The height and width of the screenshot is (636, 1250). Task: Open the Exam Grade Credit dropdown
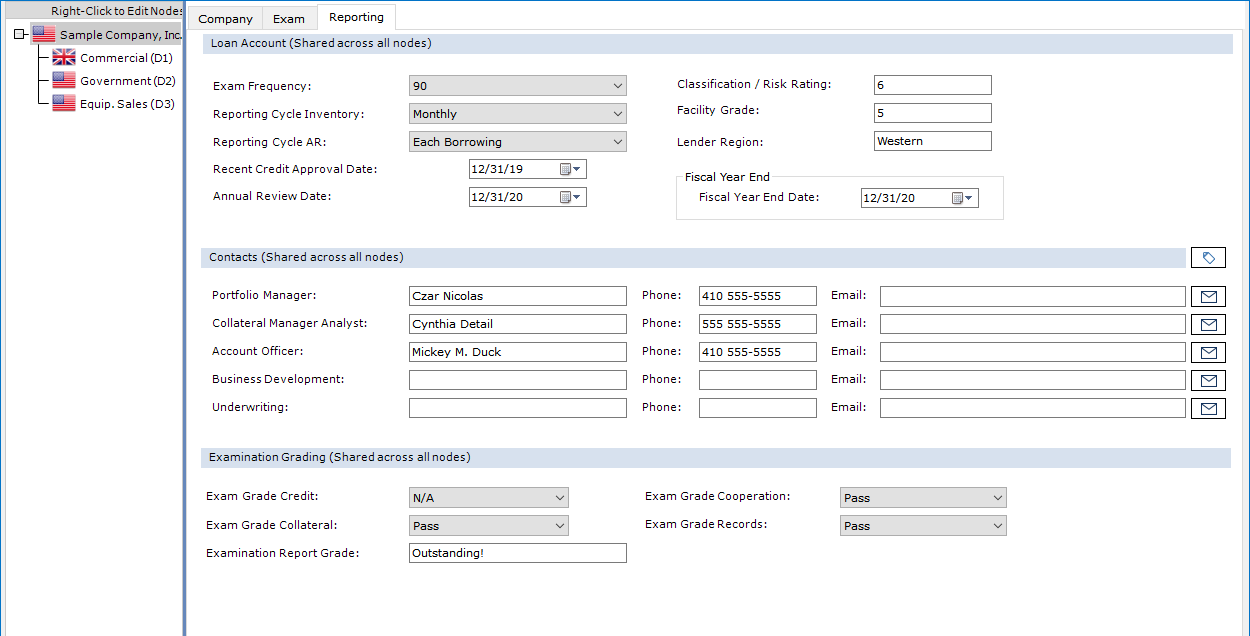tap(558, 497)
